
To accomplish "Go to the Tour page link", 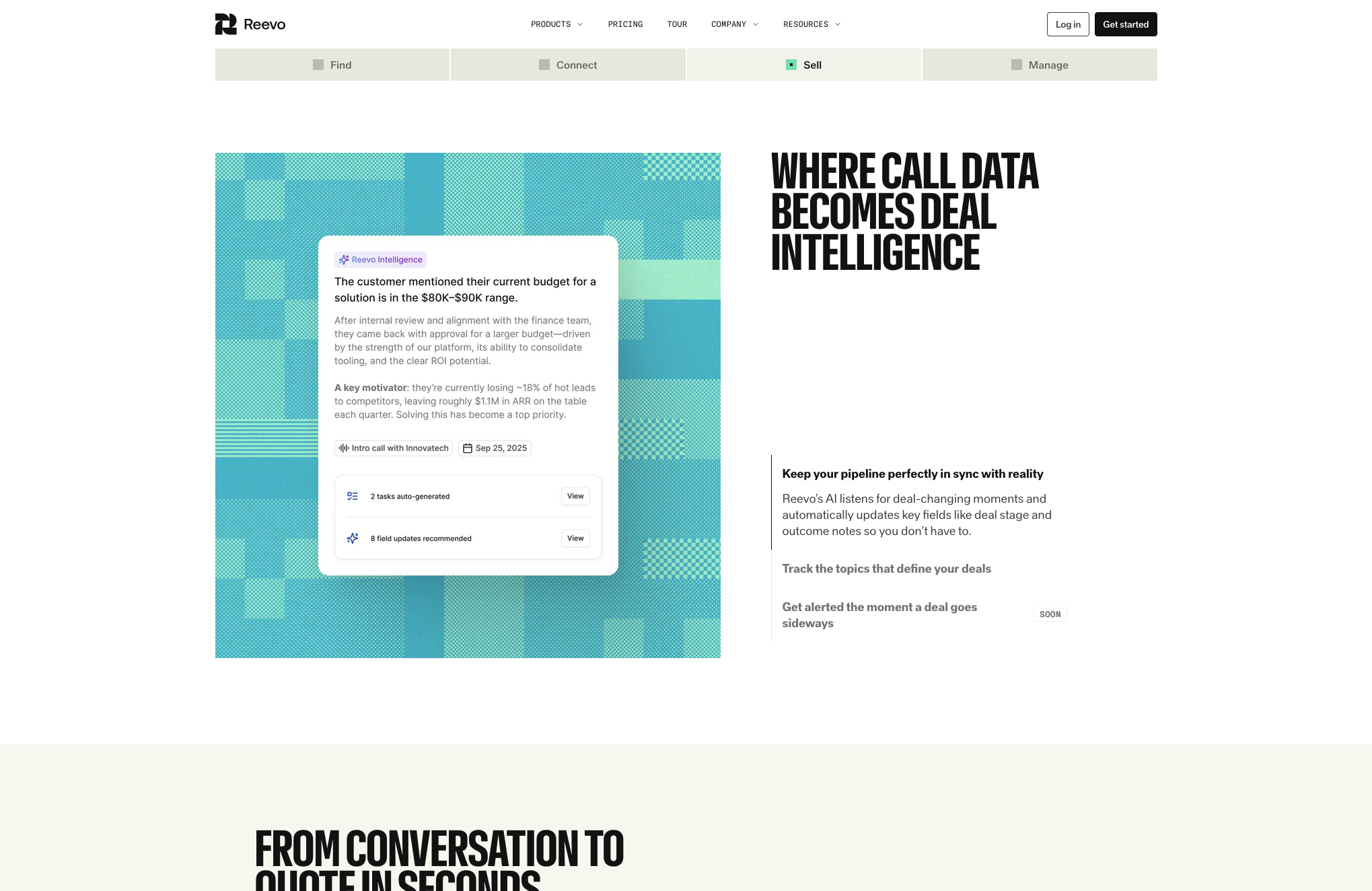I will pos(677,24).
